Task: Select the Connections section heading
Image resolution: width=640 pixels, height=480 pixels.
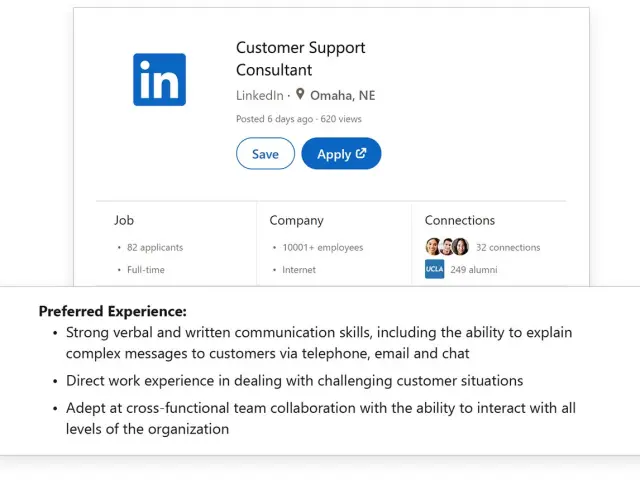Action: coord(459,220)
